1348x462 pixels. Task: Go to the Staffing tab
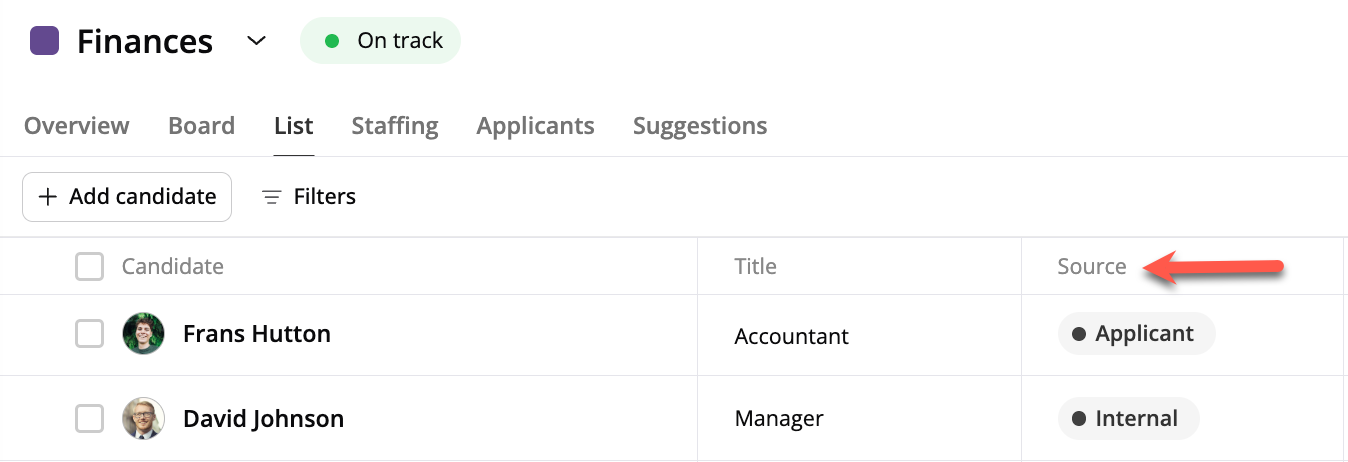395,126
